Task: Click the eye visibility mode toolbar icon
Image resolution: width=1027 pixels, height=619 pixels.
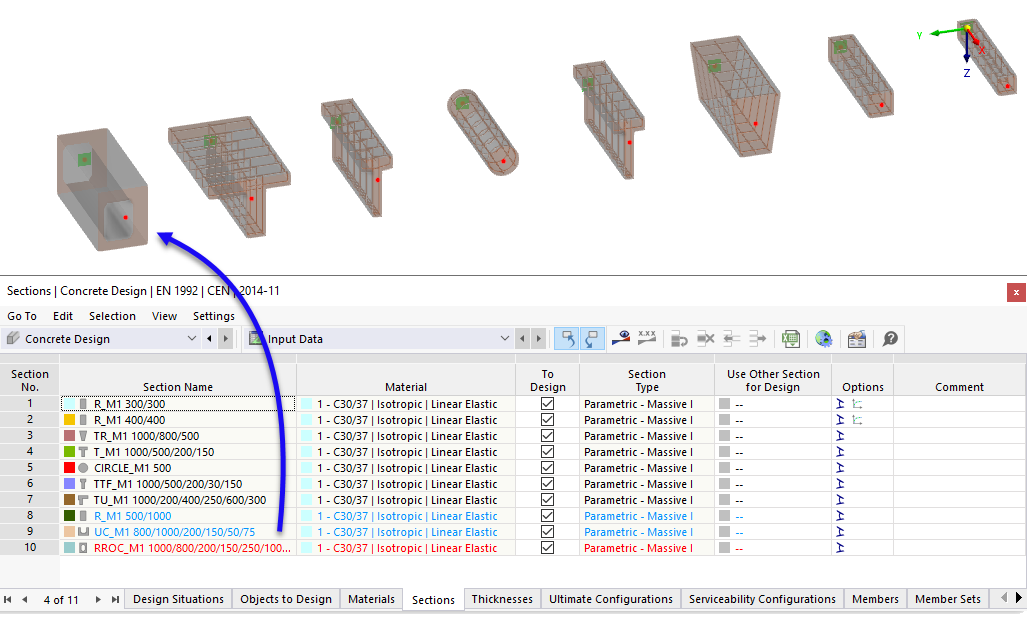Action: click(620, 339)
